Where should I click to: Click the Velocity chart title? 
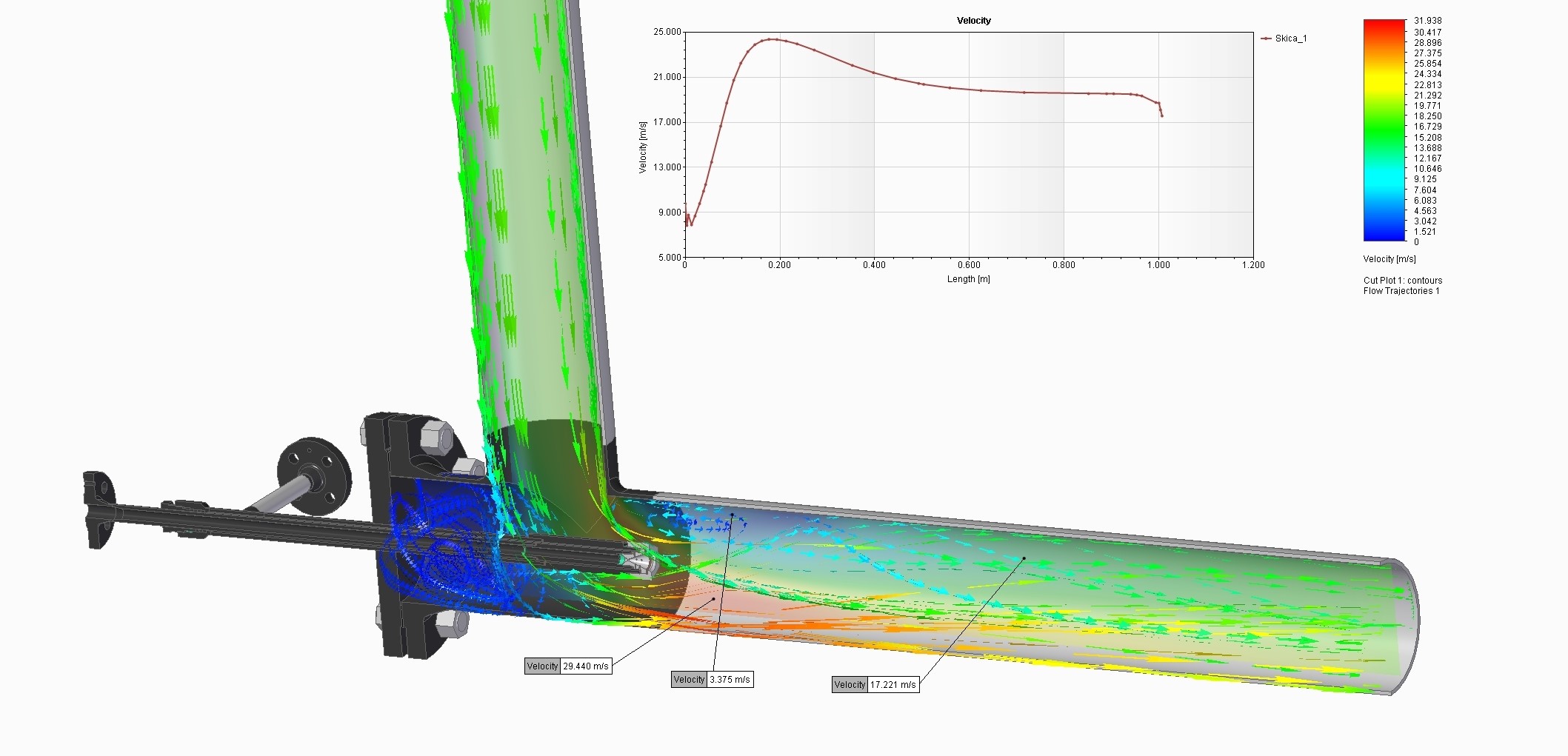(973, 21)
